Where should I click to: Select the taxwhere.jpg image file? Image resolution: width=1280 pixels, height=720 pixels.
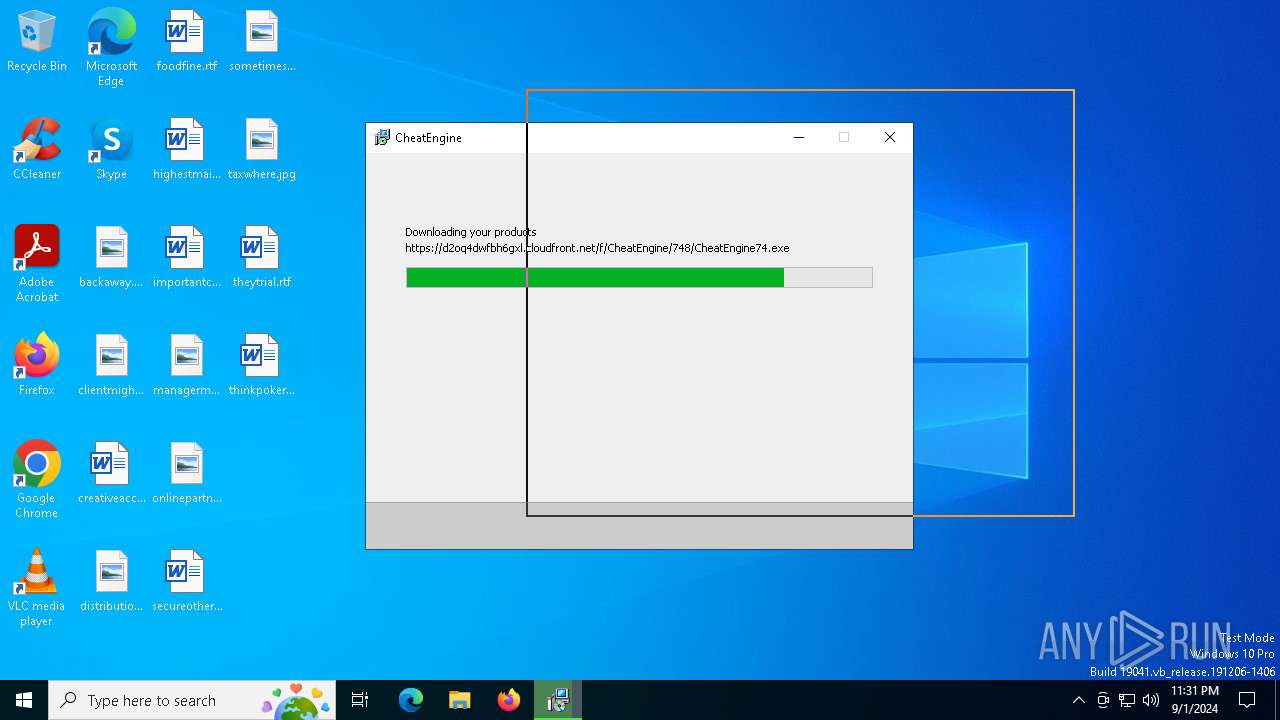262,150
